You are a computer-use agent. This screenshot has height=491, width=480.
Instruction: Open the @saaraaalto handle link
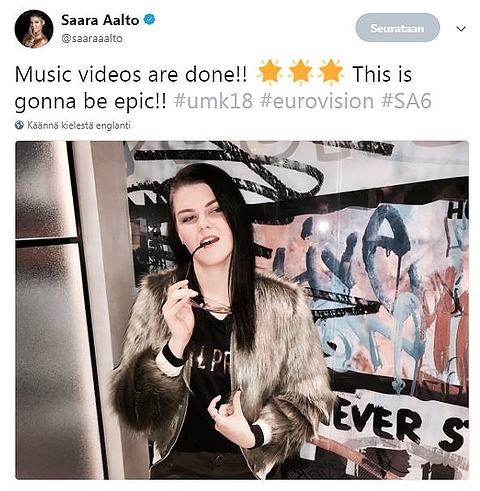[92, 39]
